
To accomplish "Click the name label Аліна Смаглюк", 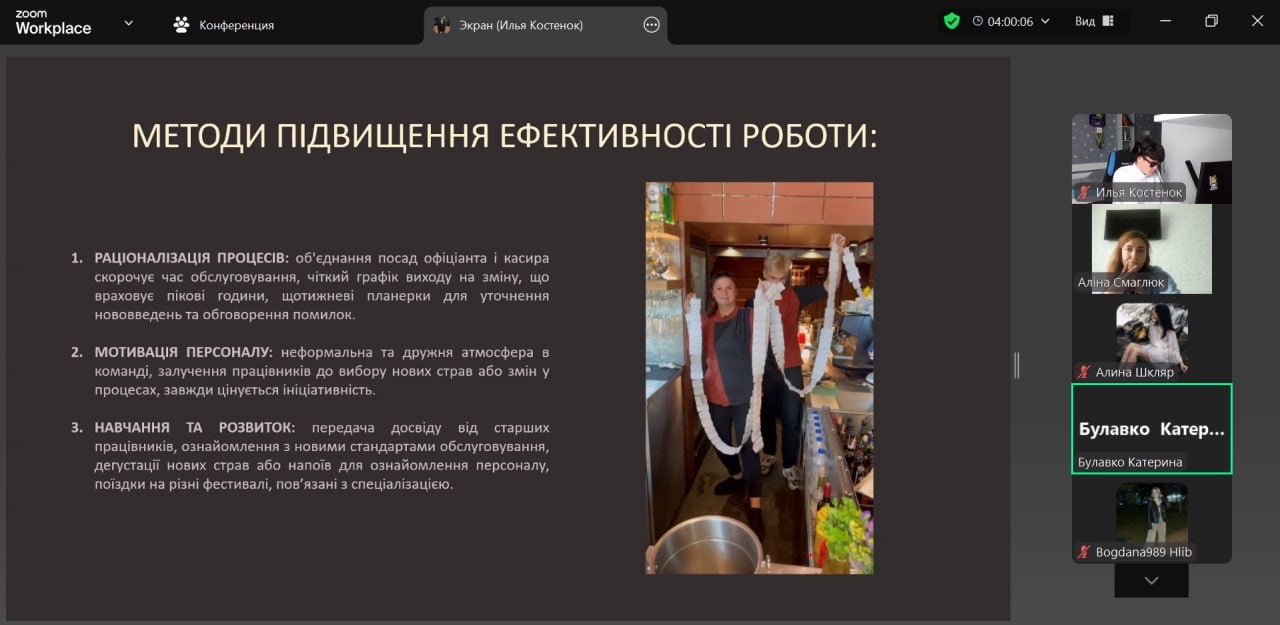I will (1121, 282).
